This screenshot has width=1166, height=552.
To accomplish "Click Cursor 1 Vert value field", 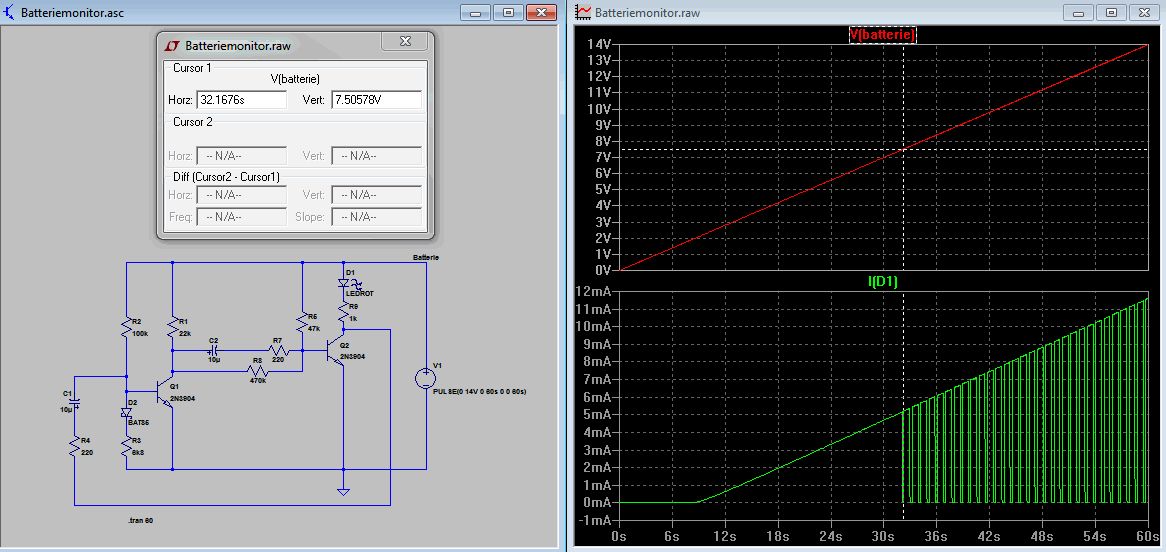I will pos(375,100).
